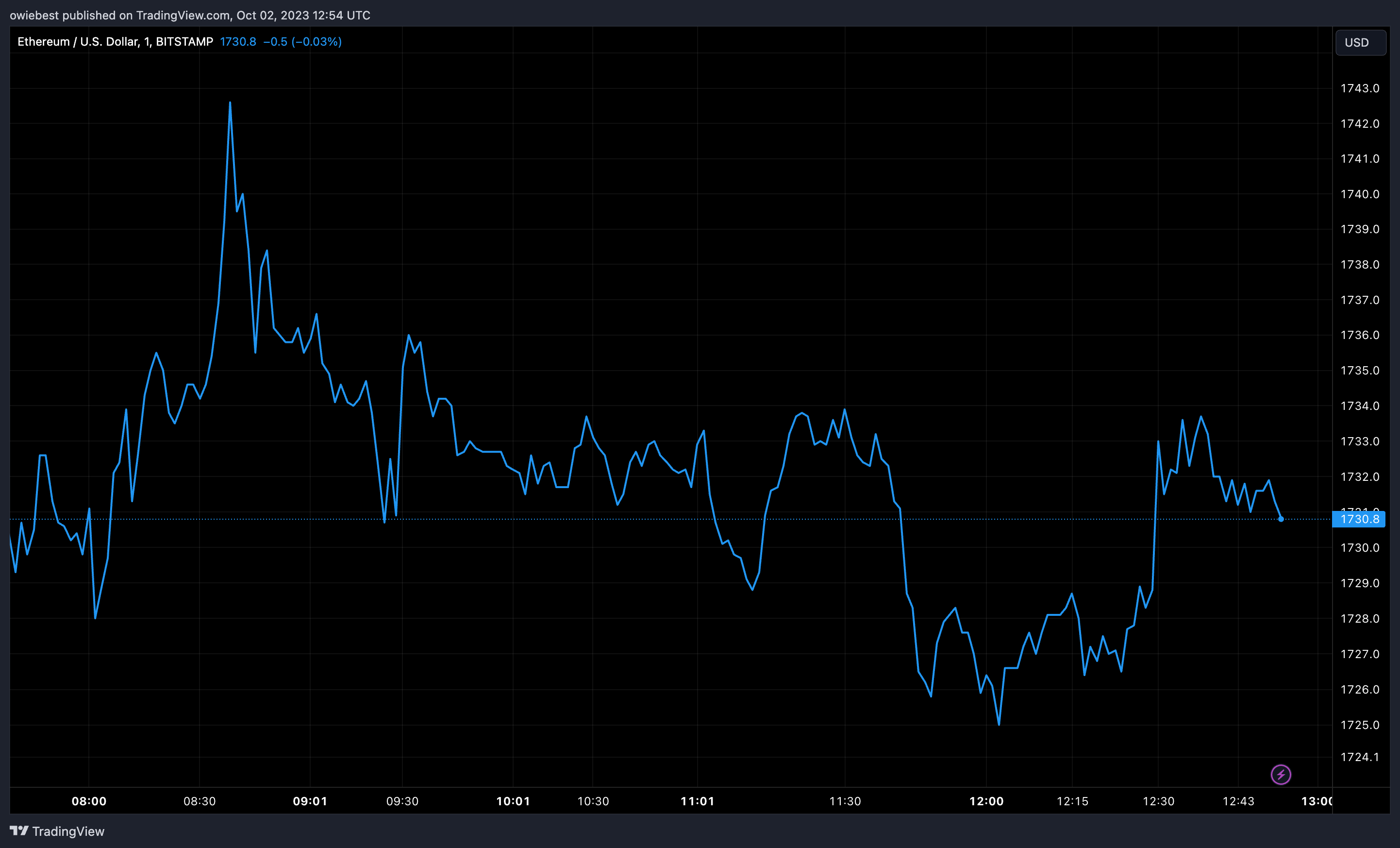
Task: Click the header price value 1730.8
Action: pyautogui.click(x=238, y=41)
